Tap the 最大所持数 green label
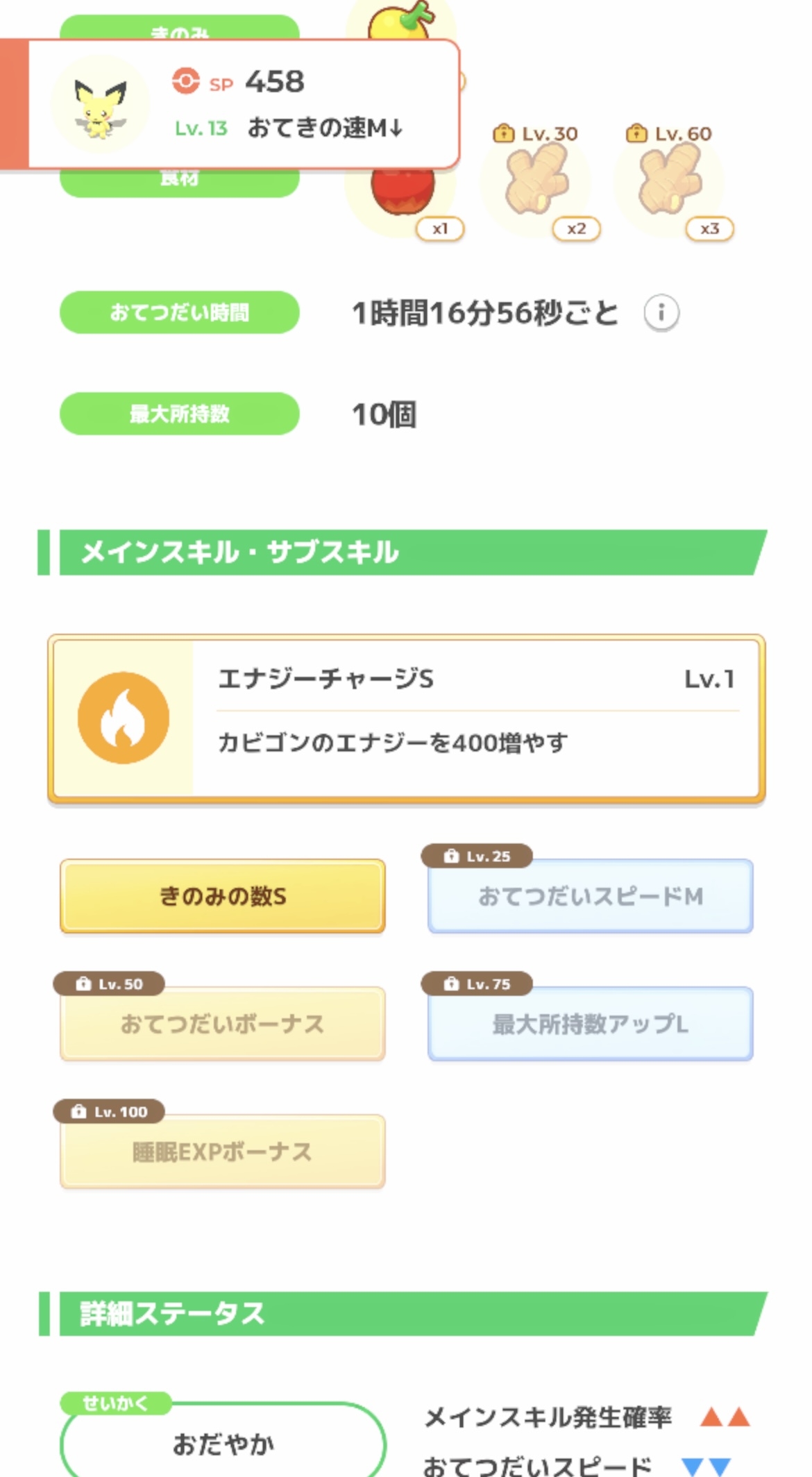This screenshot has height=1477, width=812. [x=180, y=414]
